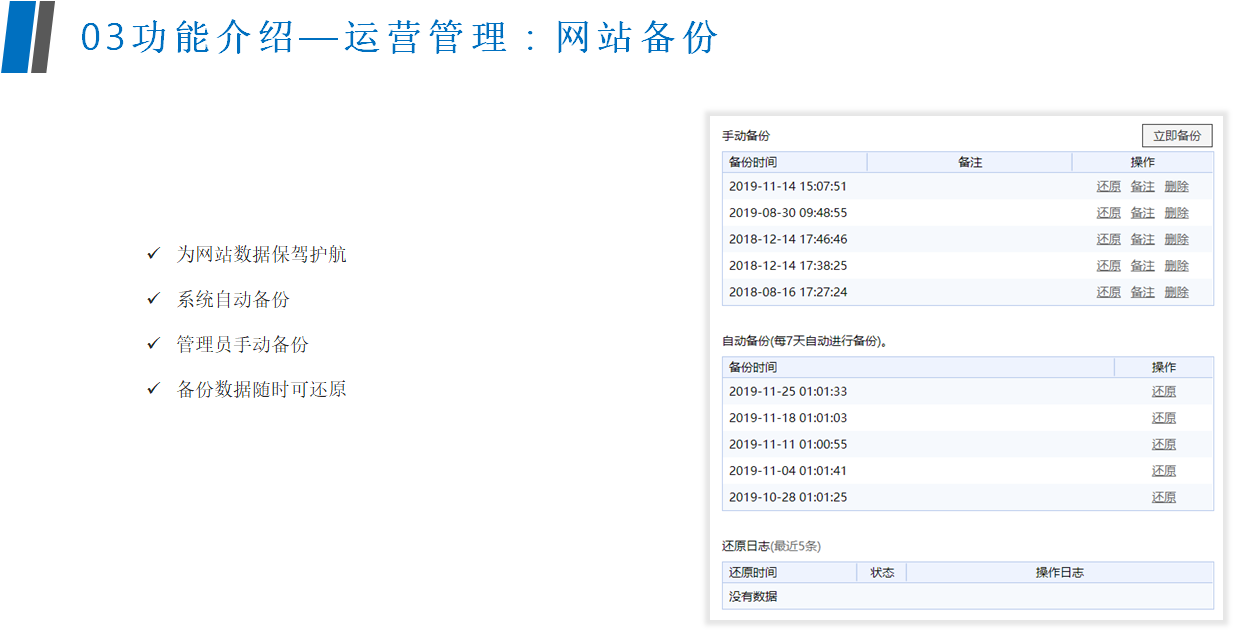This screenshot has height=633, width=1236.
Task: Restore the 2019-11-14 15:07:51 manual backup
Action: [x=1108, y=186]
